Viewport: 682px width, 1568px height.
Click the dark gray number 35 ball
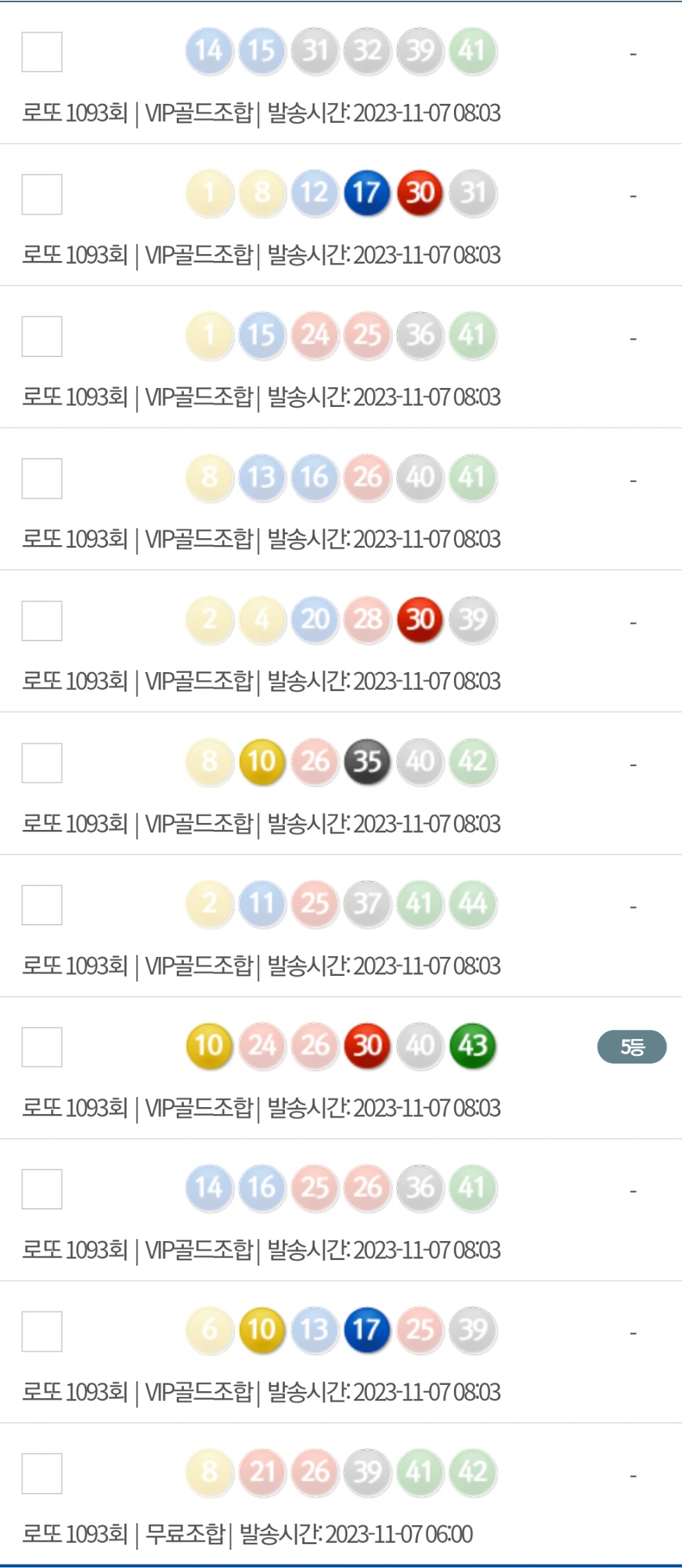367,761
